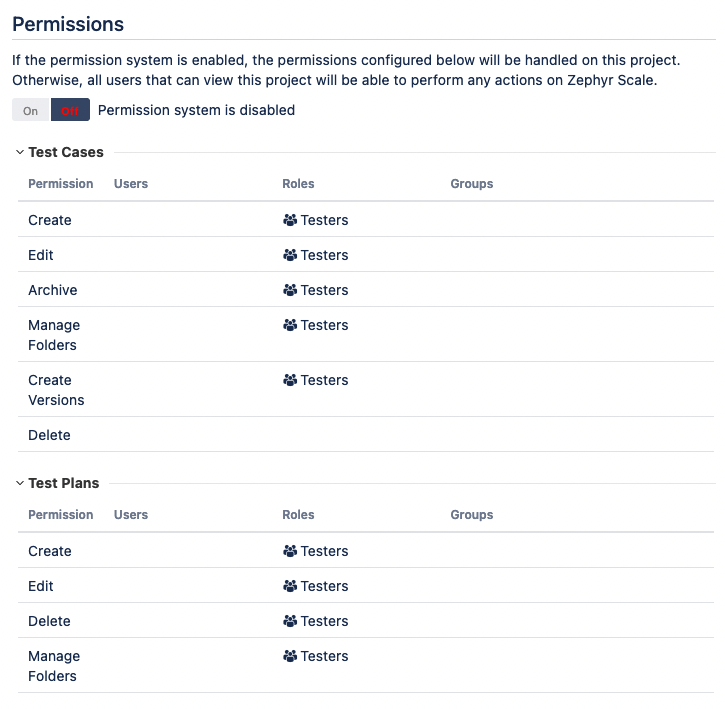This screenshot has width=725, height=709.
Task: Collapse the Test Cases section chevron
Action: [20, 153]
